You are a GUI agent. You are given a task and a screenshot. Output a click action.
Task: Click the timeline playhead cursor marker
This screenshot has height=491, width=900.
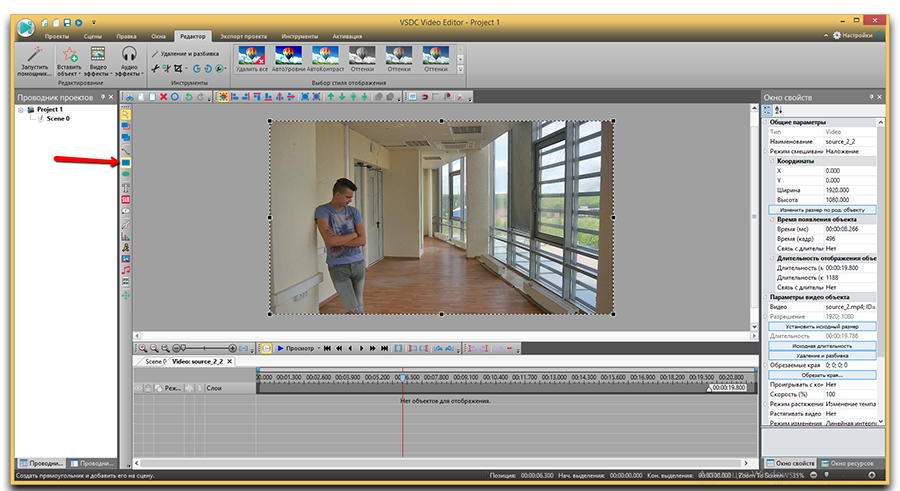point(402,377)
